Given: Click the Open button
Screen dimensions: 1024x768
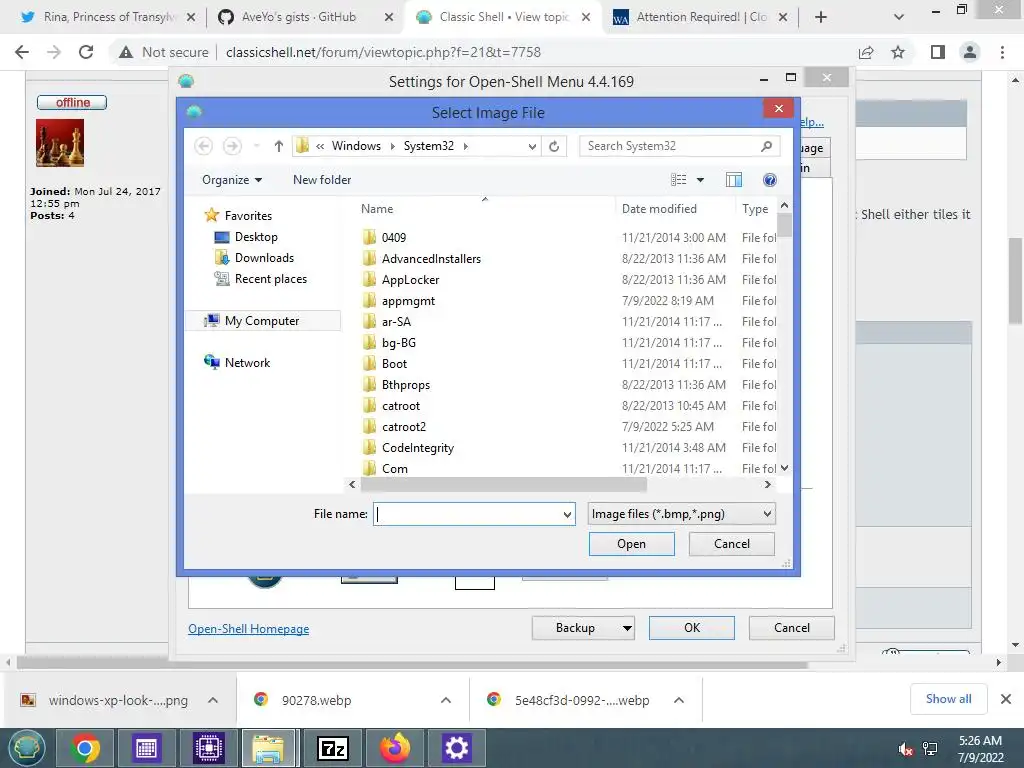Looking at the screenshot, I should click(x=632, y=544).
